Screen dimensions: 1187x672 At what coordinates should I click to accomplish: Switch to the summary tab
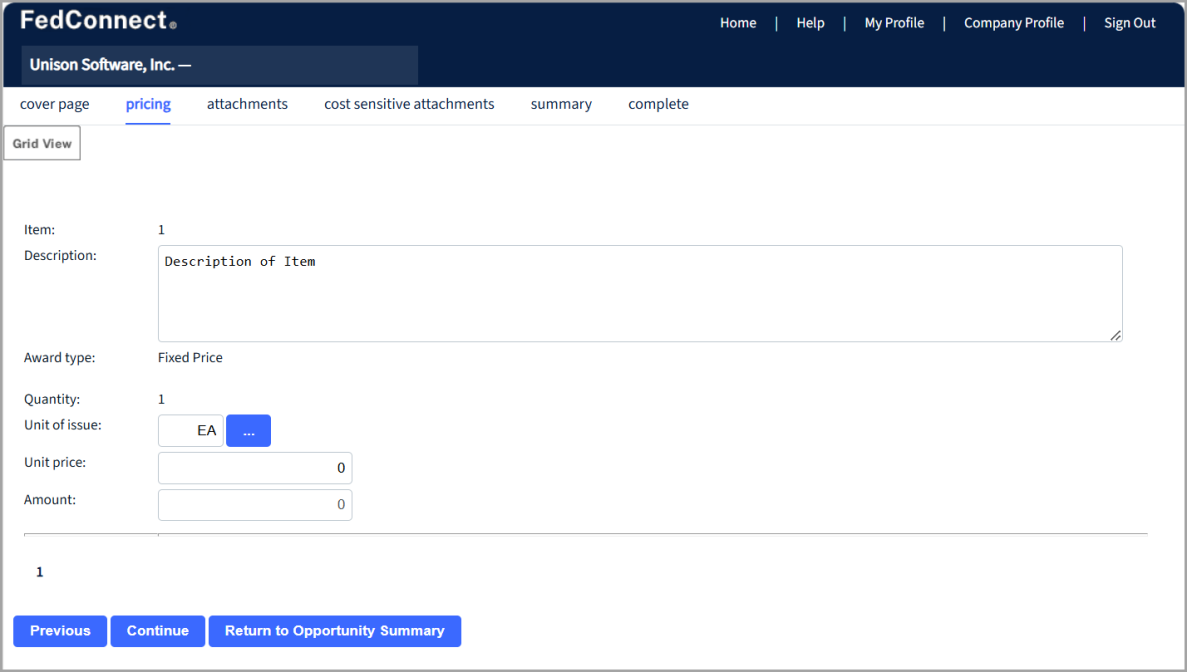(561, 104)
